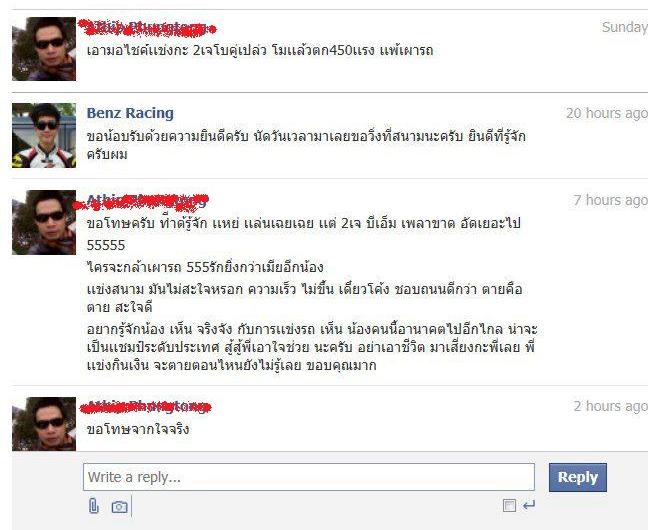Select the '2 hours ago' timestamp
The height and width of the screenshot is (530, 664).
pyautogui.click(x=611, y=406)
